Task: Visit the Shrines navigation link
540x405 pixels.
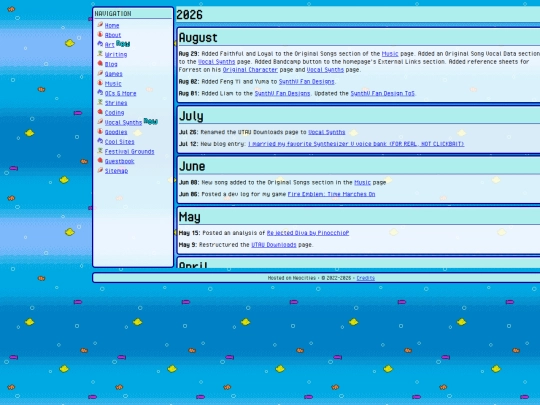Action: tap(116, 103)
